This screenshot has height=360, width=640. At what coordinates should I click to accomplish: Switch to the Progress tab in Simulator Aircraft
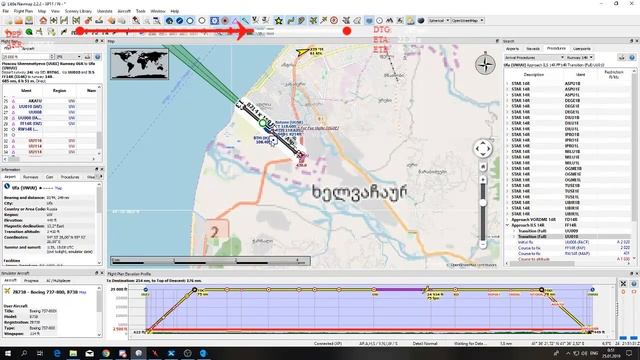click(x=31, y=281)
